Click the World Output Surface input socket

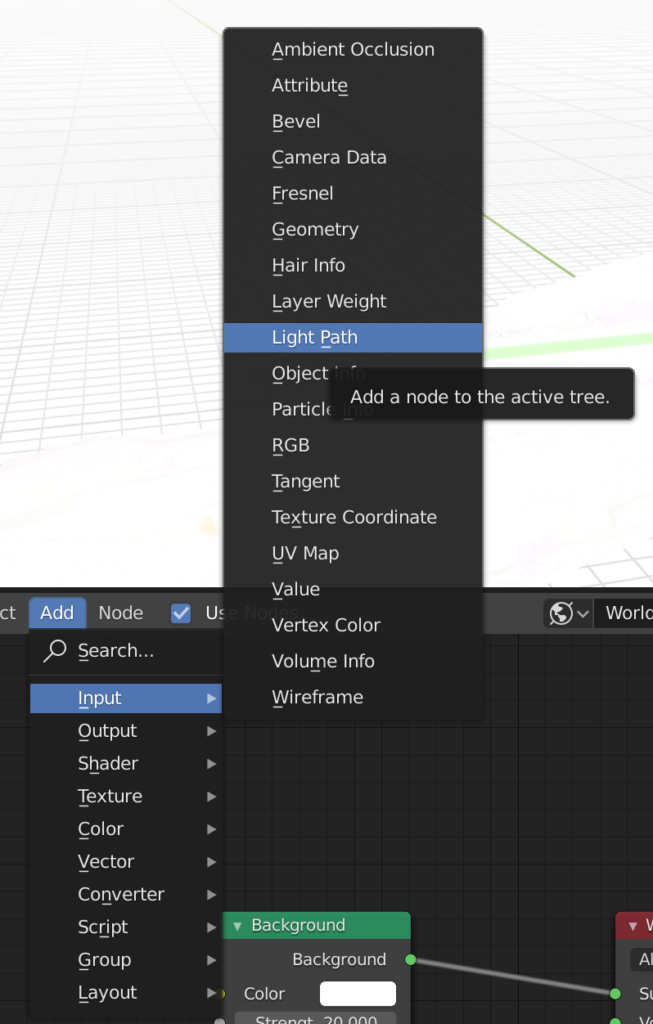point(615,993)
